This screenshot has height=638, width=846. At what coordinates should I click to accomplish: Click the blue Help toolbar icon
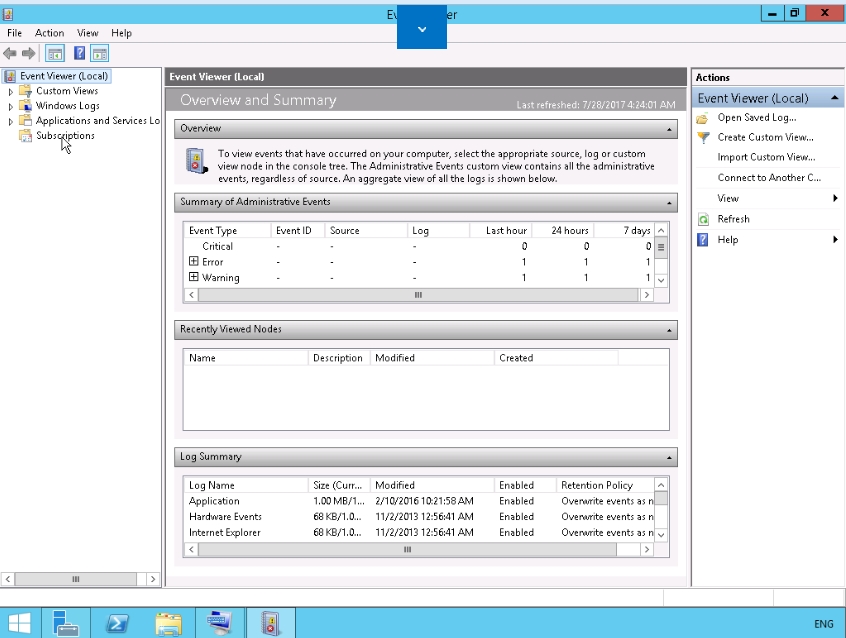coord(79,53)
